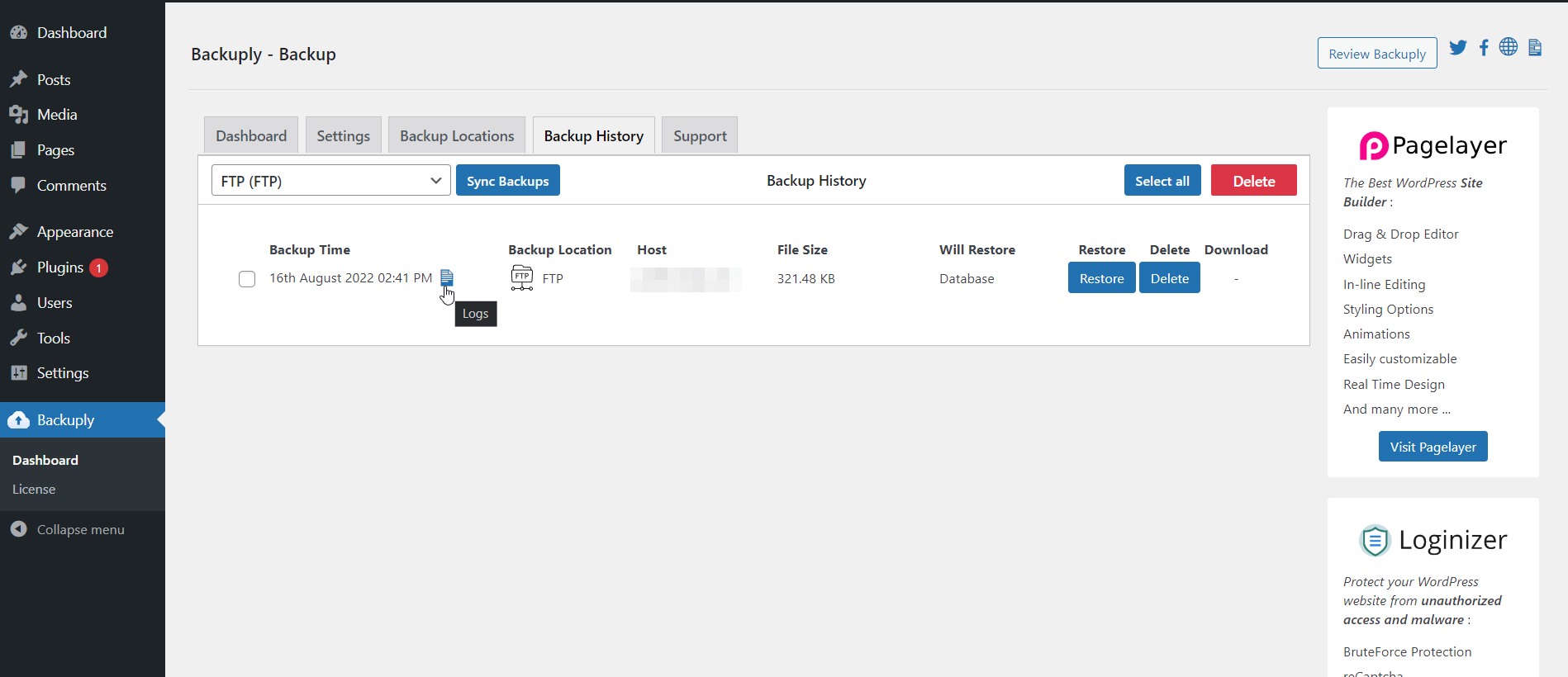1568x677 pixels.
Task: Click the Visit Pagelayer button
Action: click(1433, 447)
